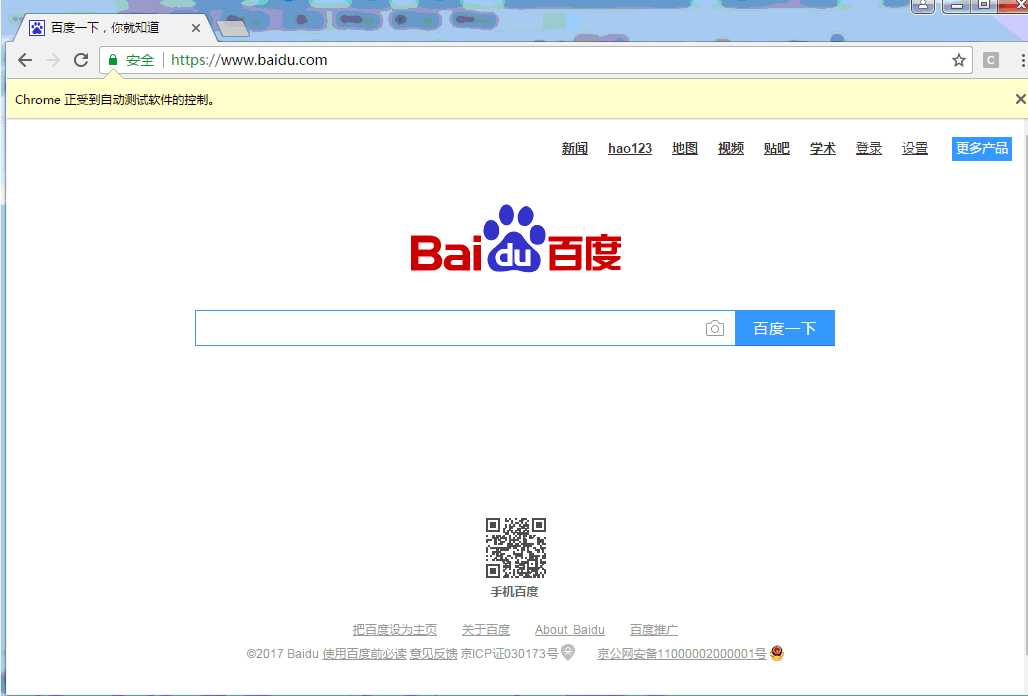Click the 百度一下 search button
The image size is (1028, 696).
(x=785, y=328)
